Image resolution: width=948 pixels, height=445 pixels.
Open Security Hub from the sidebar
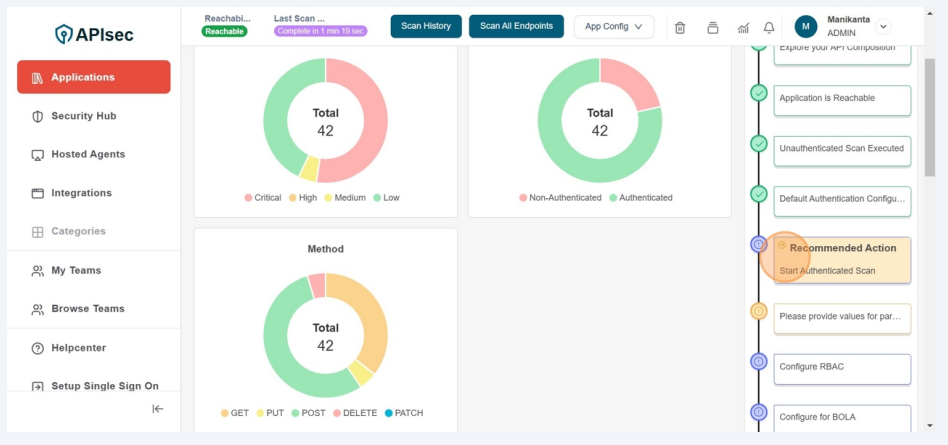[x=83, y=116]
